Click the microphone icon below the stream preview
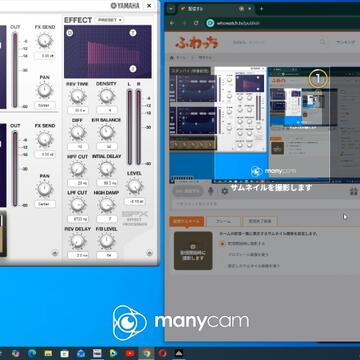This screenshot has height=360, width=360. coord(211,191)
